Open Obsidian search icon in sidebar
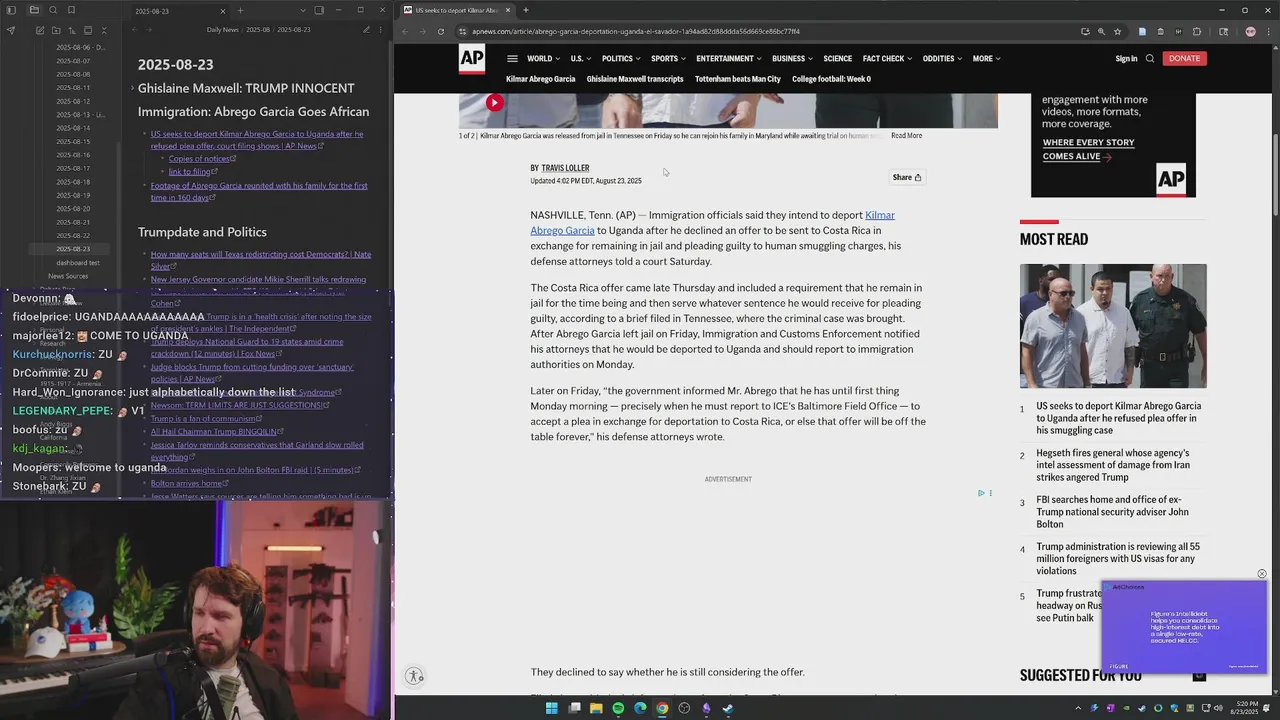This screenshot has width=1280, height=720. pos(52,10)
